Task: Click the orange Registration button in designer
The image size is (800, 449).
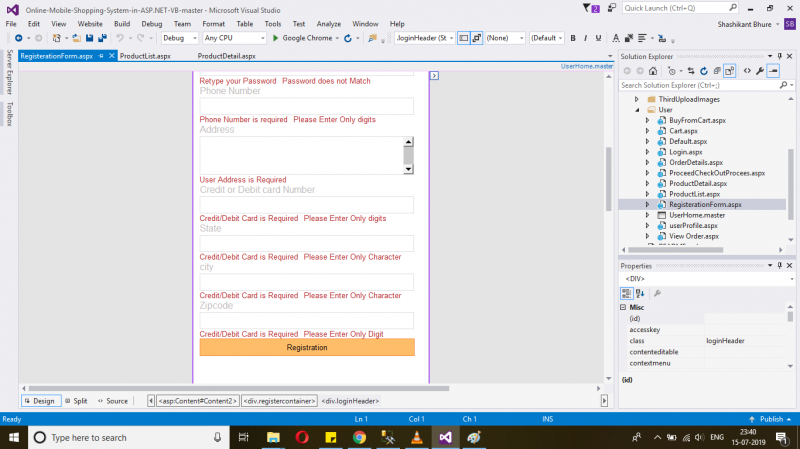Action: point(307,347)
